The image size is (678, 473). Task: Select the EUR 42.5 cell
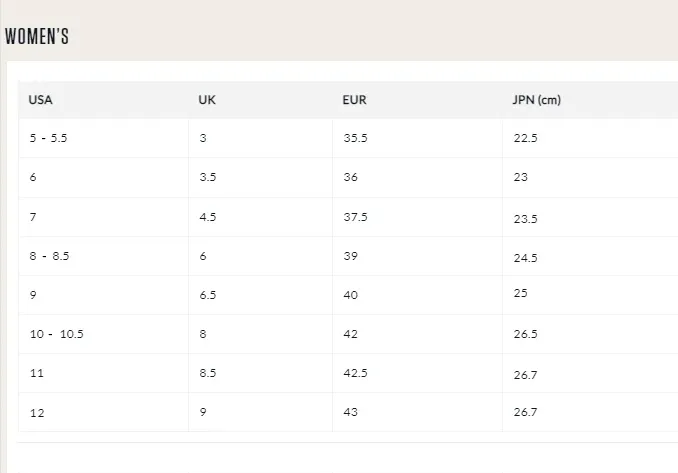(x=355, y=373)
